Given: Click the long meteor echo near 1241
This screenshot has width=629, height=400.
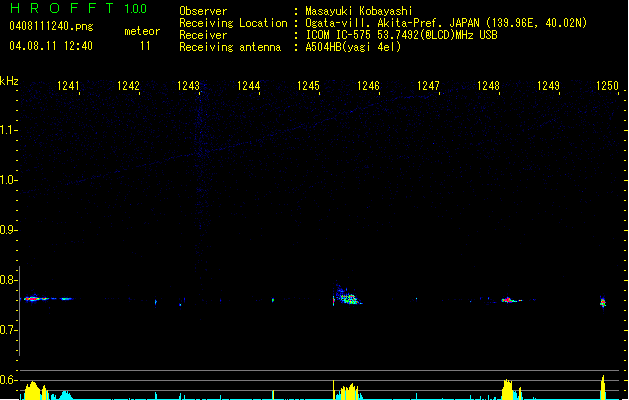Looking at the screenshot, I should (47, 298).
